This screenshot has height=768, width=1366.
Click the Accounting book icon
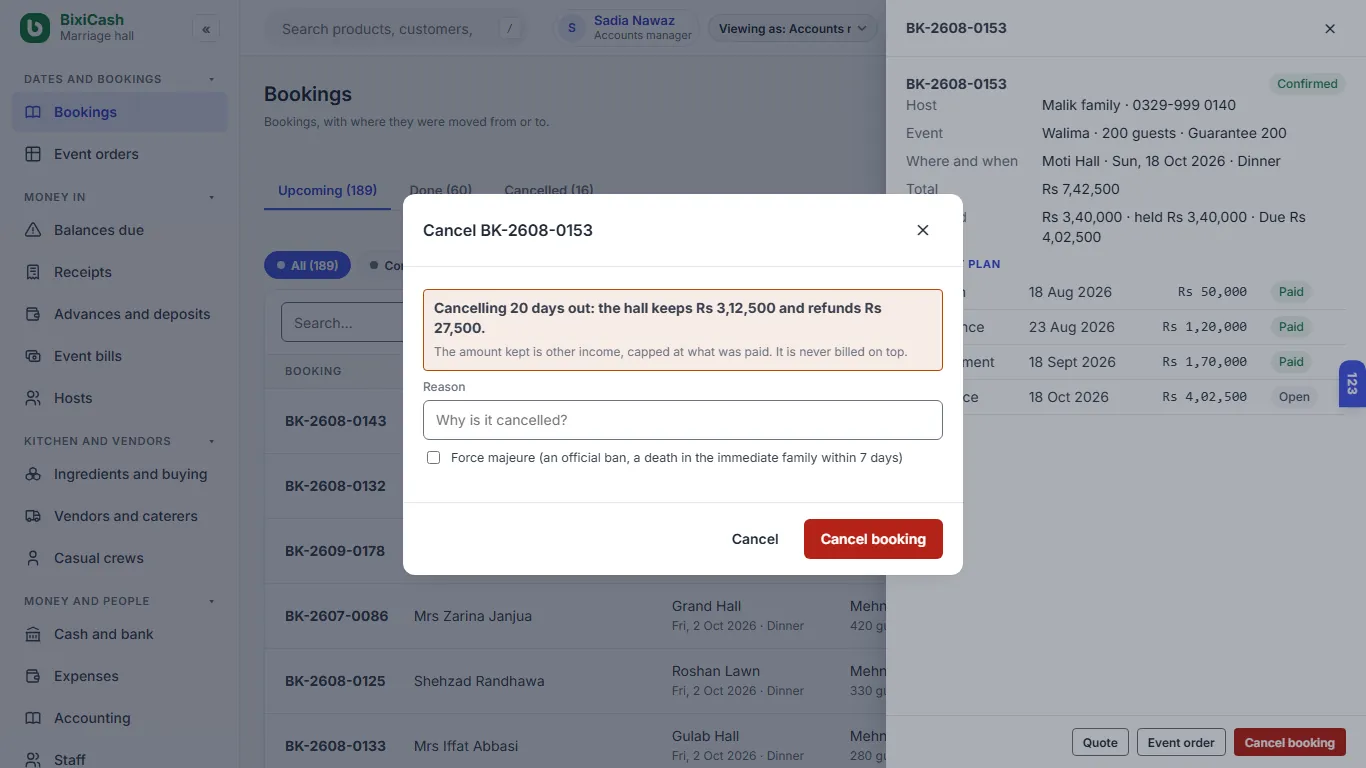33,718
